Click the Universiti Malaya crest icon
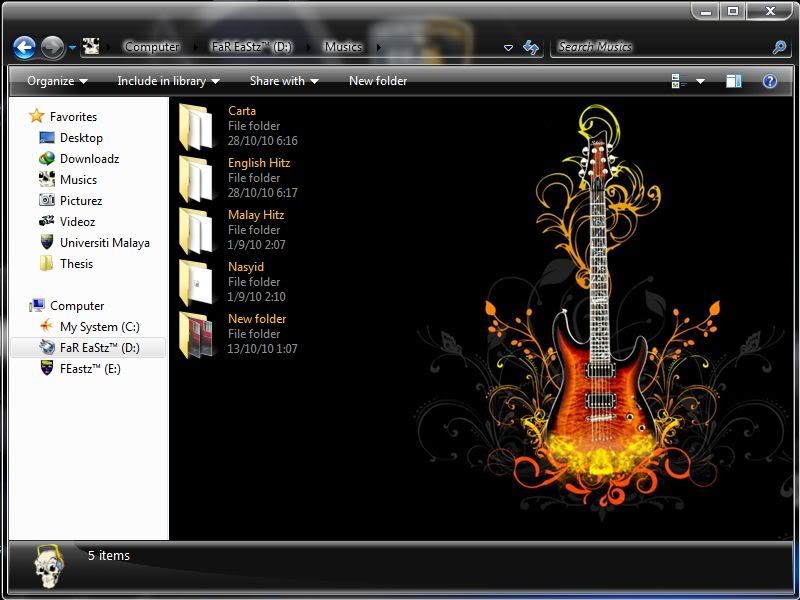This screenshot has width=800, height=600. point(47,242)
